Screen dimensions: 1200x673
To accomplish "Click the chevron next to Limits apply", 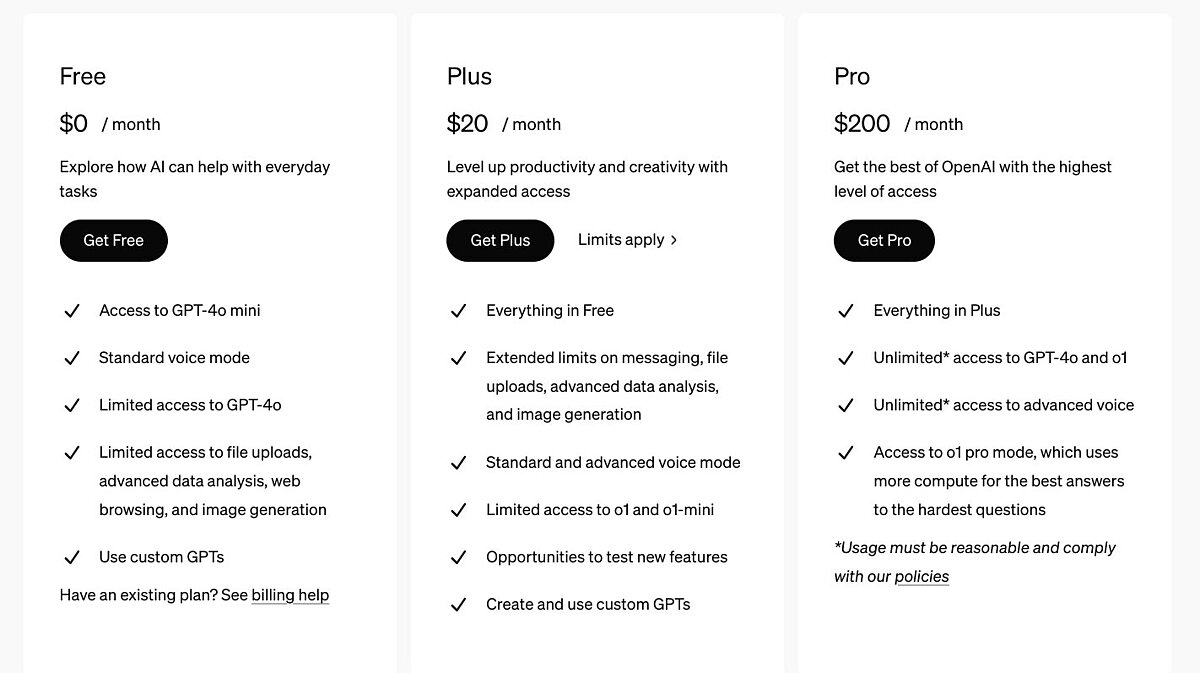I will coord(674,240).
